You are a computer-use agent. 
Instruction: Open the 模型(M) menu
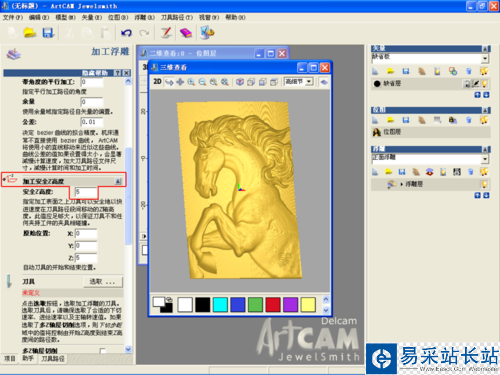tap(65, 17)
